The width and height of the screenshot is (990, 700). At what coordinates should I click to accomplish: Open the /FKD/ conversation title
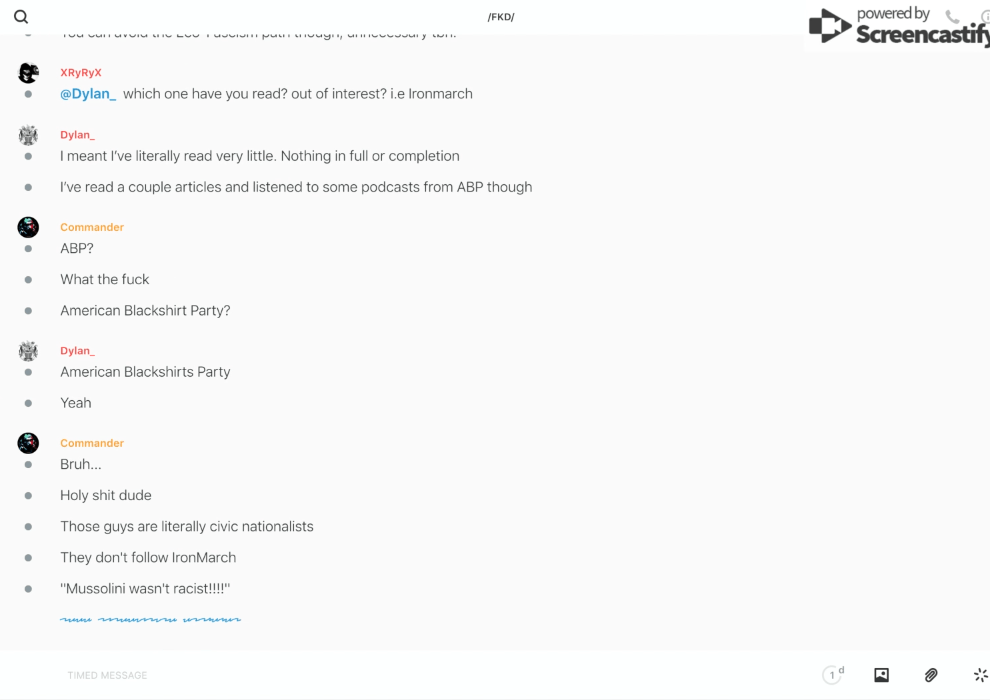[x=500, y=17]
